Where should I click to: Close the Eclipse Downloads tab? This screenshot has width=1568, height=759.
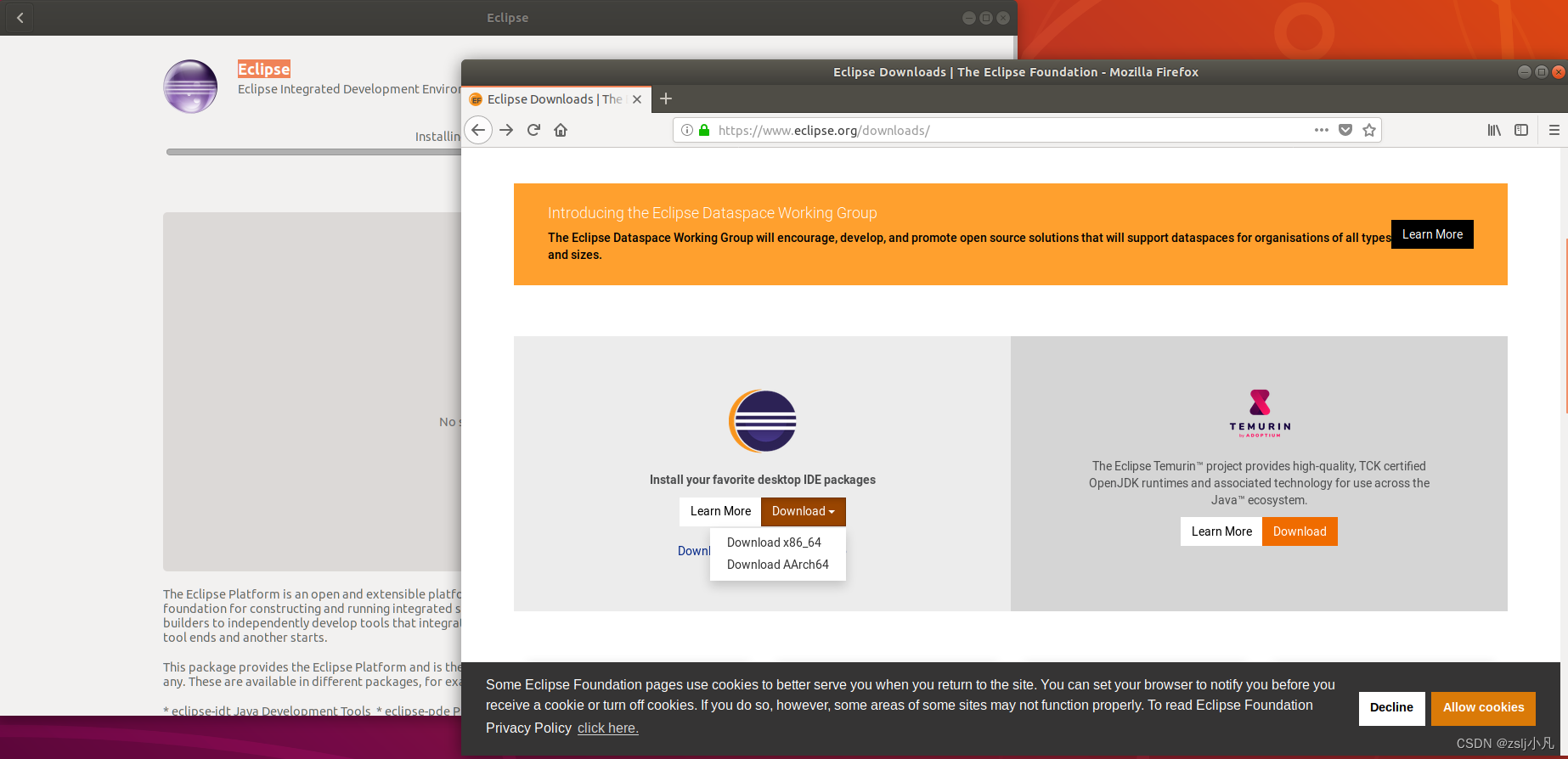click(x=637, y=99)
